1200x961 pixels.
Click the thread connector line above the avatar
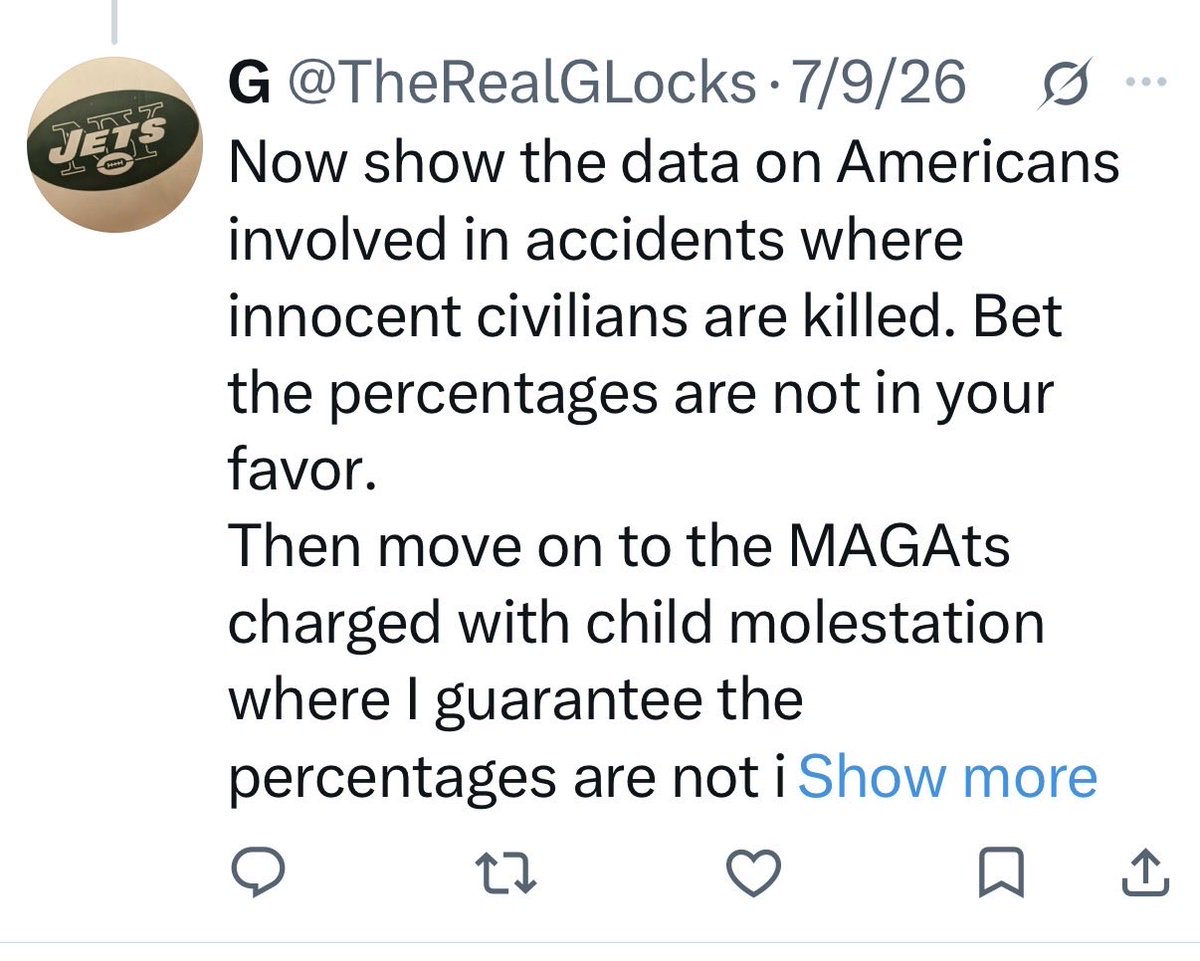pyautogui.click(x=115, y=22)
